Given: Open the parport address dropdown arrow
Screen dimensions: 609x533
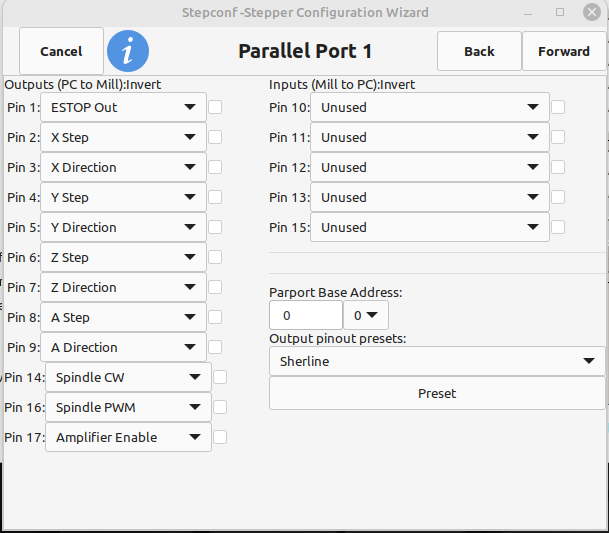Looking at the screenshot, I should point(366,315).
